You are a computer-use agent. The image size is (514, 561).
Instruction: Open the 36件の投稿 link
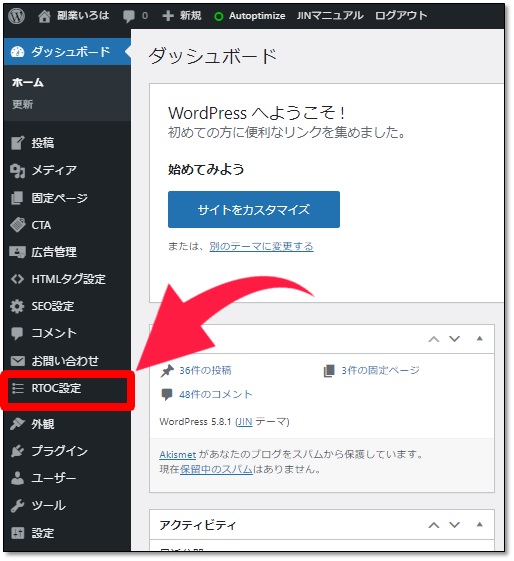tap(205, 371)
